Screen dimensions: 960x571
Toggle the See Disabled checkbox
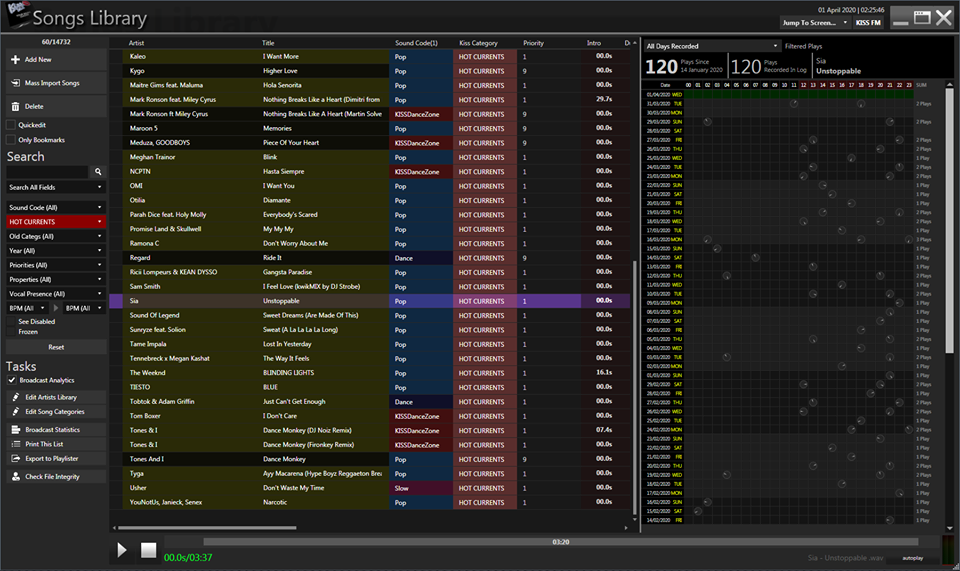(x=10, y=321)
